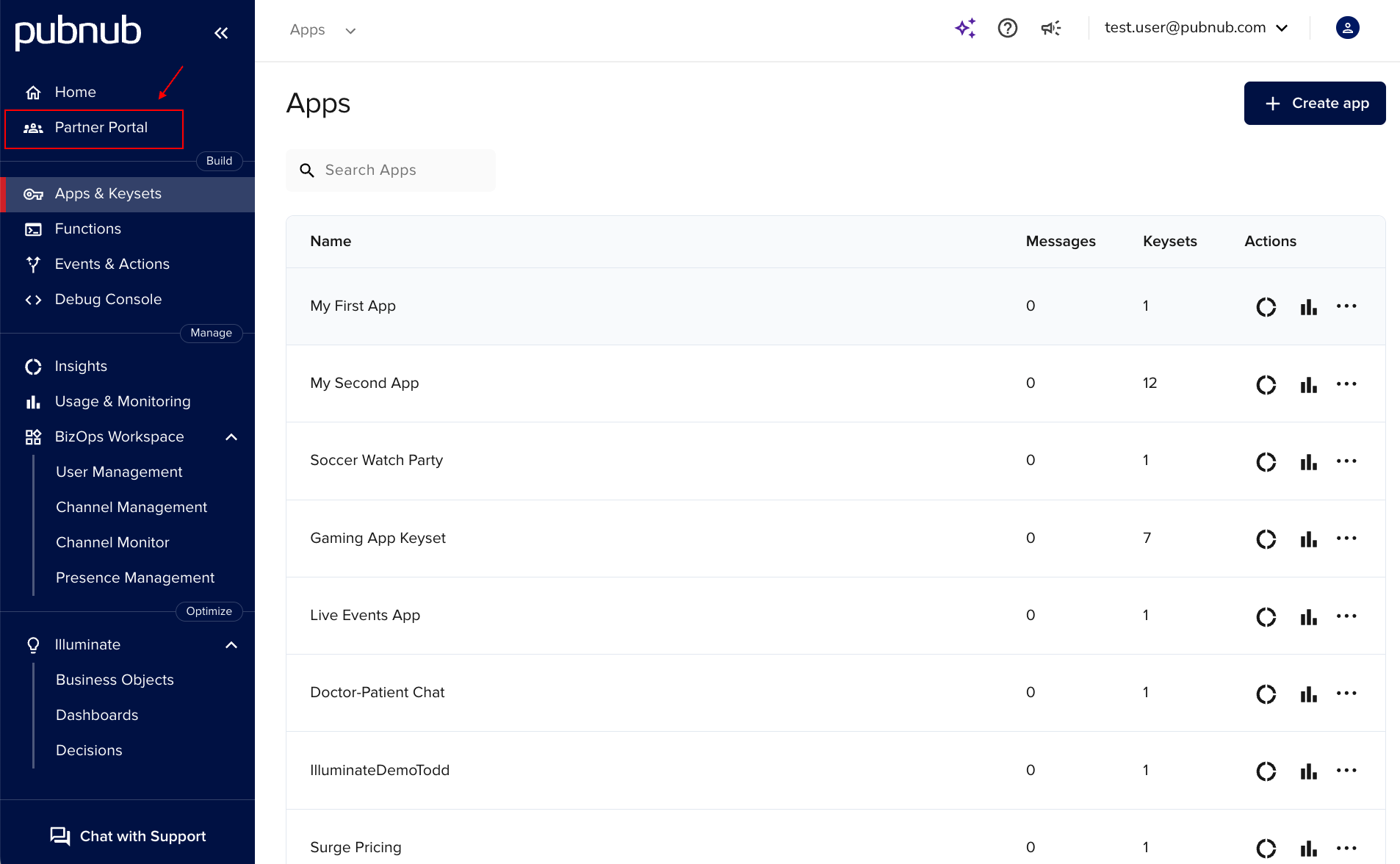This screenshot has width=1400, height=864.
Task: Expand the account switcher next to test.user@pubnub.com
Action: click(1282, 28)
